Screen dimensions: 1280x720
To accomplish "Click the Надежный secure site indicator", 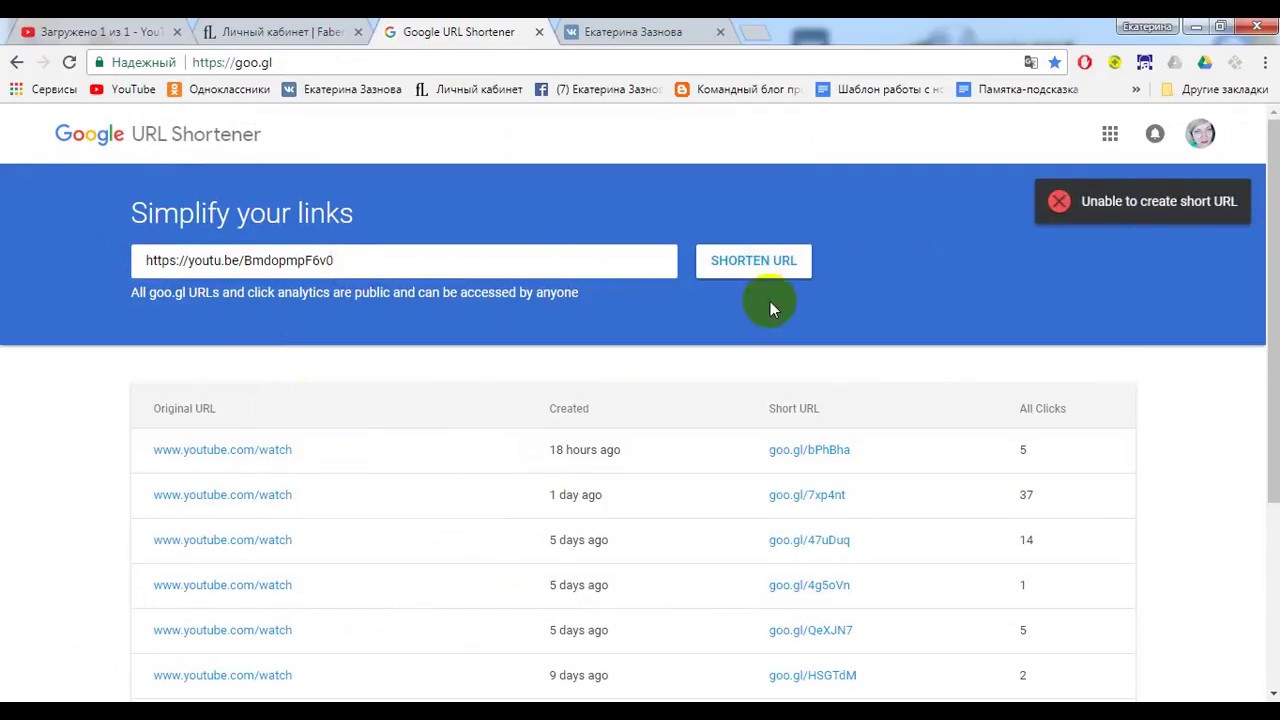I will click(134, 62).
